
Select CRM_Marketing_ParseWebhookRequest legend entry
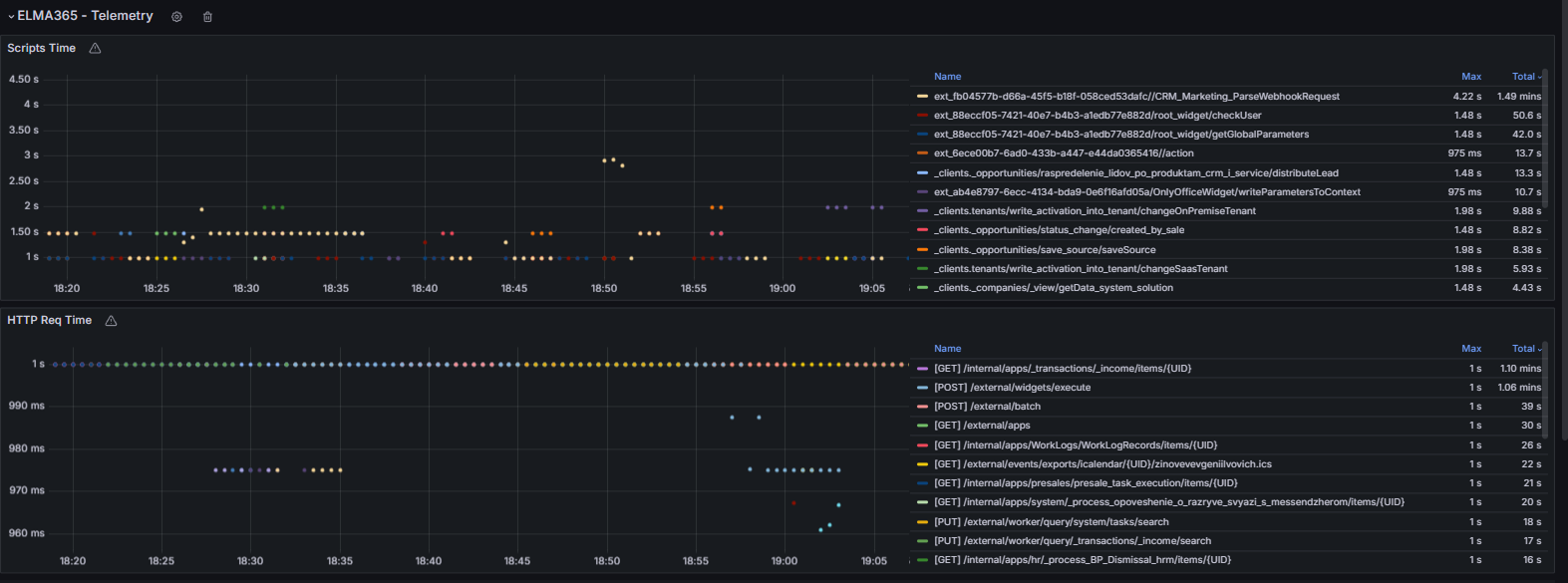pos(1136,97)
